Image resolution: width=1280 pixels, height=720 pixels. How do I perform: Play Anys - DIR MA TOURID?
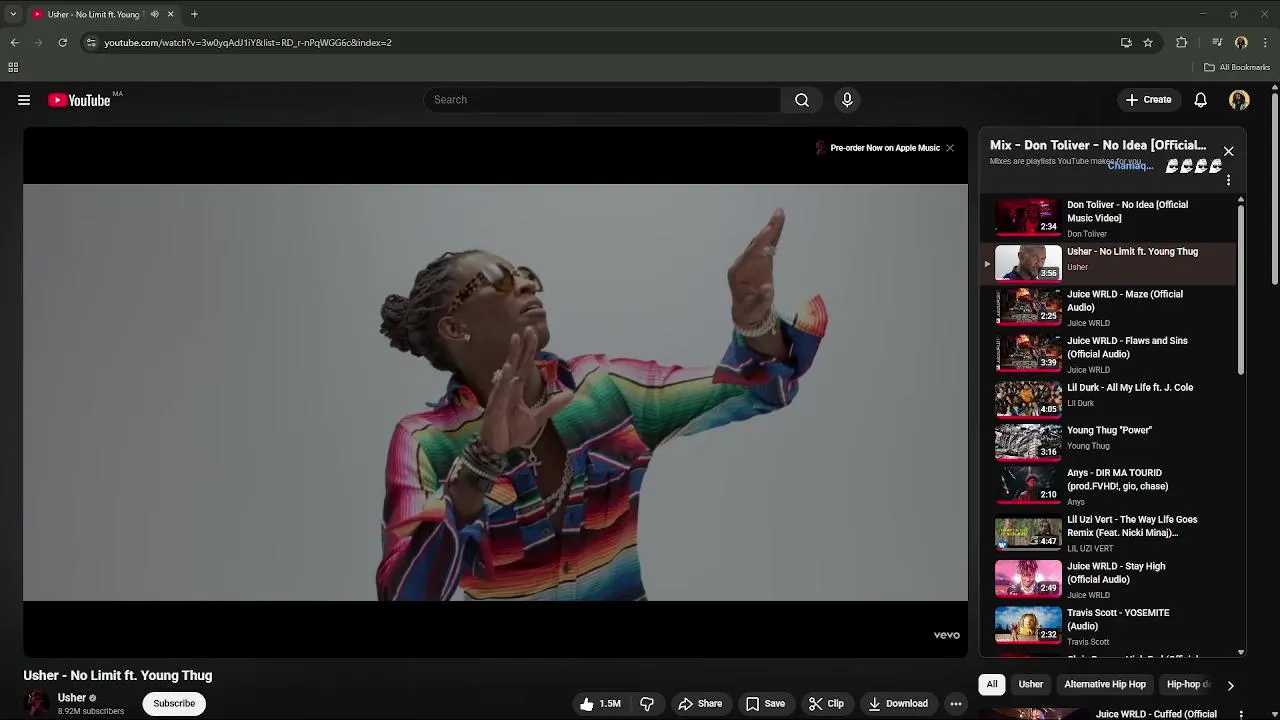click(x=1110, y=486)
